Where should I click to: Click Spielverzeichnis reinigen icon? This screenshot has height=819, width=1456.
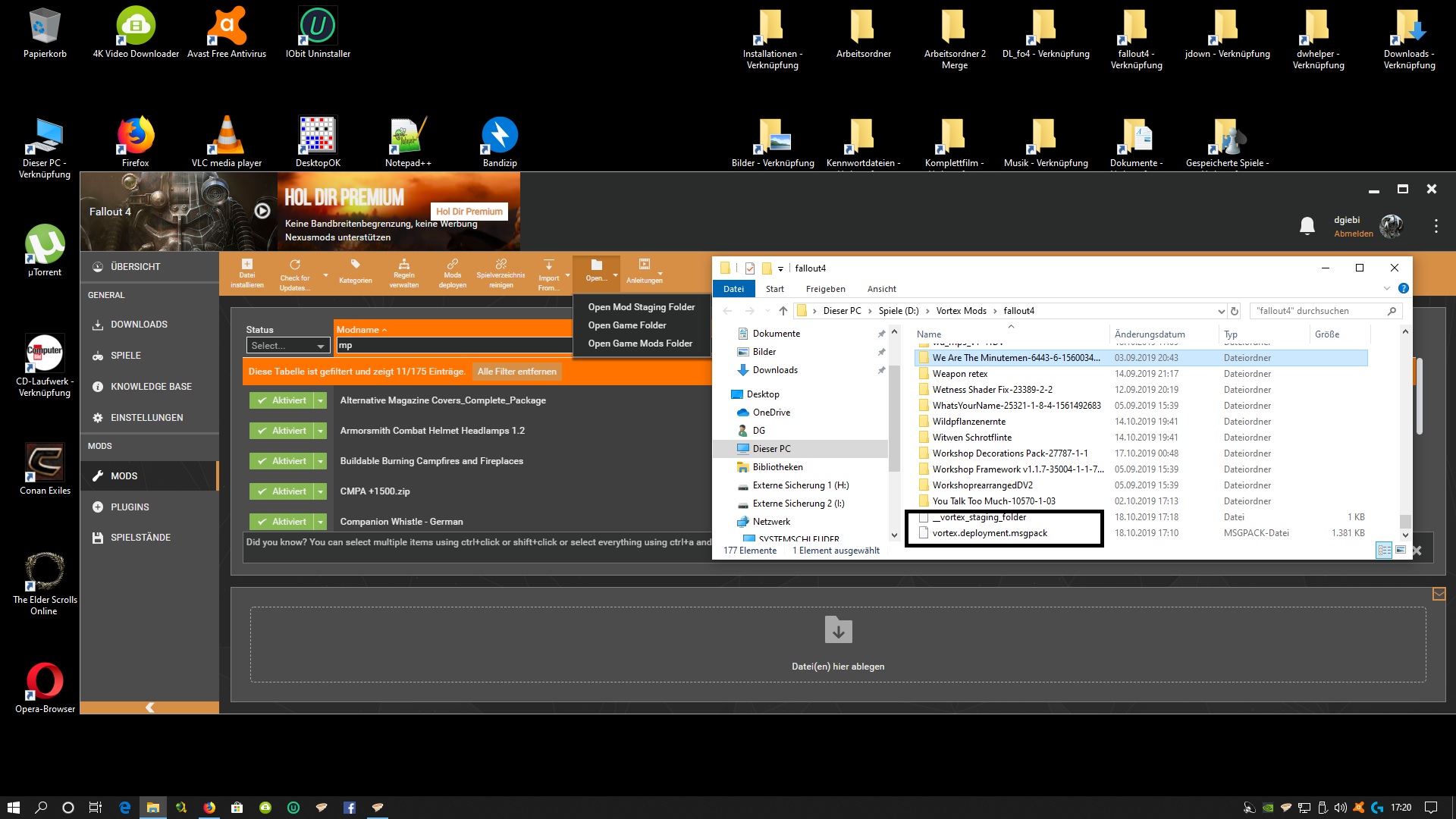[x=500, y=265]
